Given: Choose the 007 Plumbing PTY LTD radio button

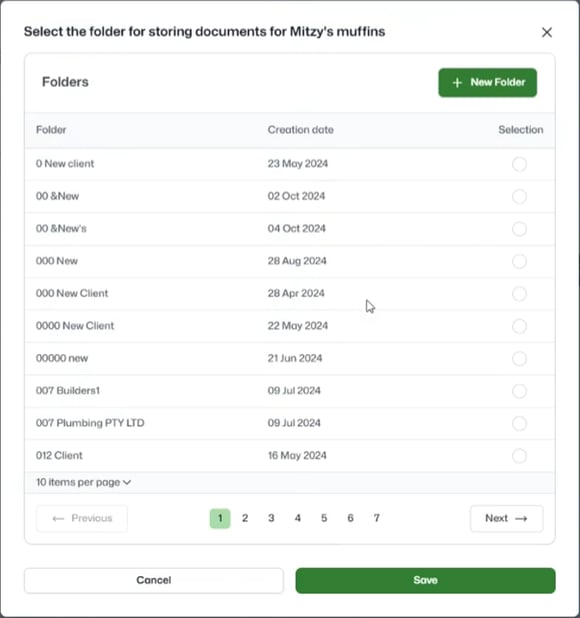Looking at the screenshot, I should pos(519,423).
